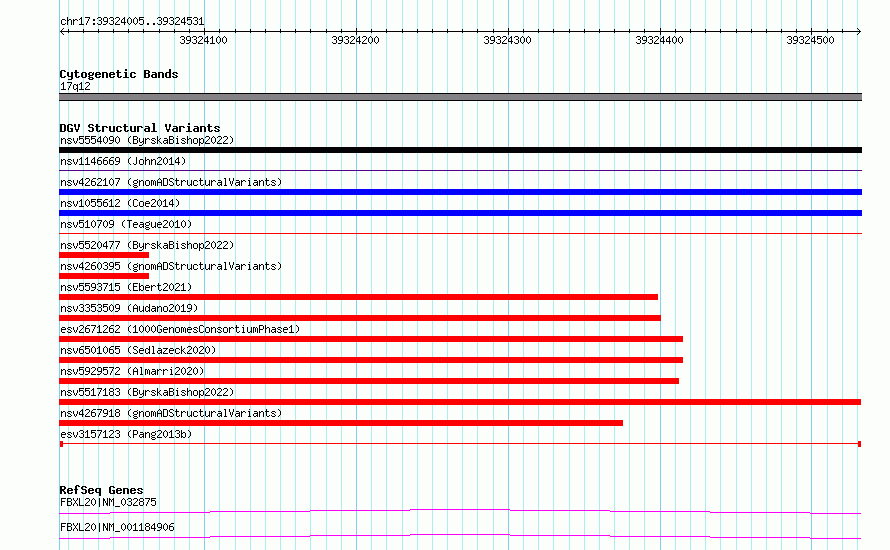Click the thin purple line of nsv1146669
Viewport: 890px width, 550px height.
pos(460,170)
